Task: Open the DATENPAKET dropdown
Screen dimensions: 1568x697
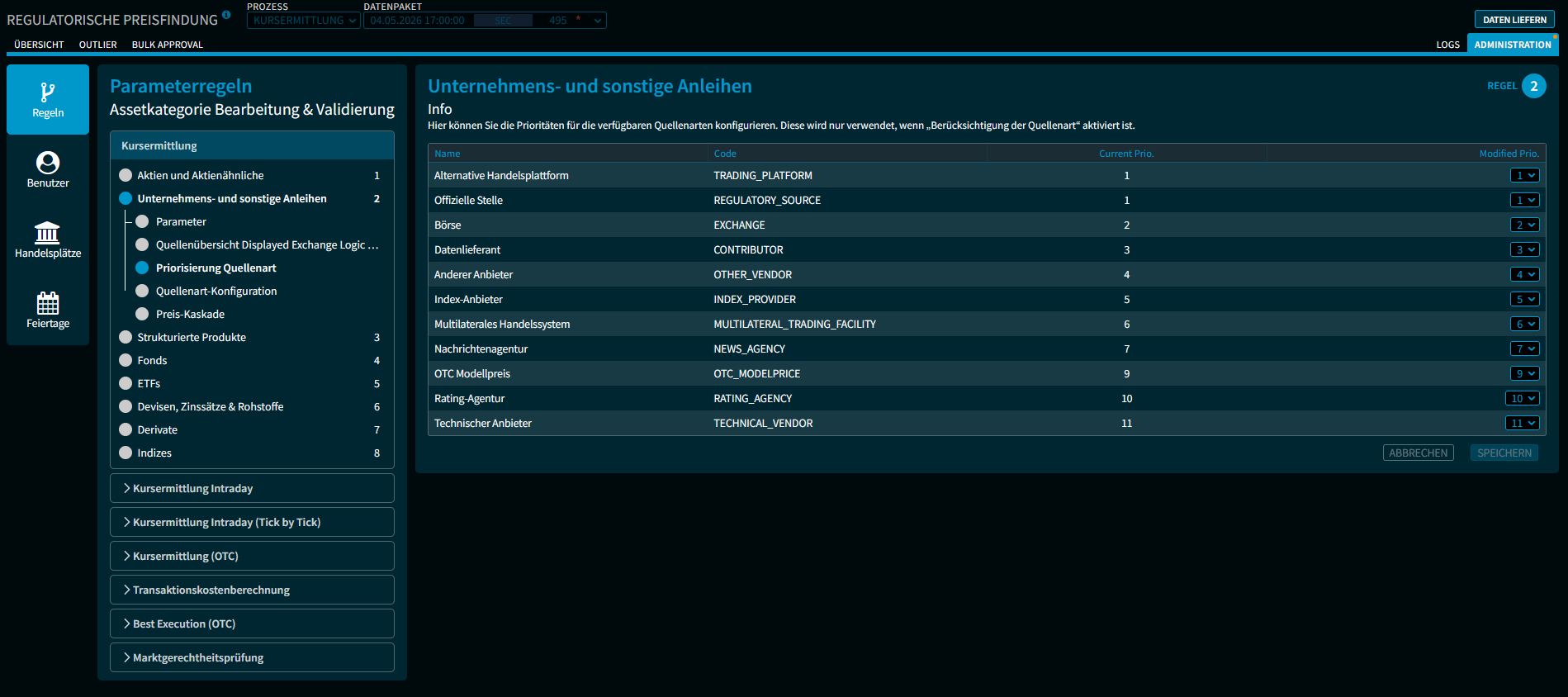Action: 486,21
